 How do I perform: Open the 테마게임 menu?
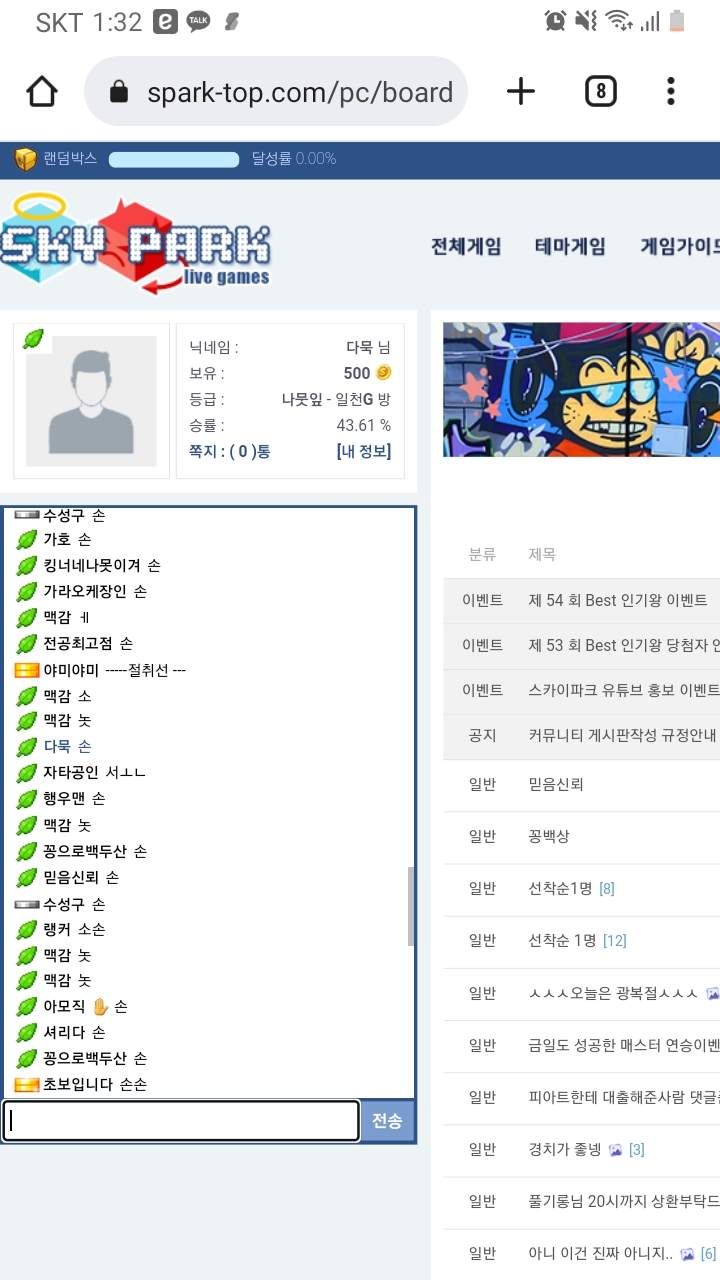(570, 246)
